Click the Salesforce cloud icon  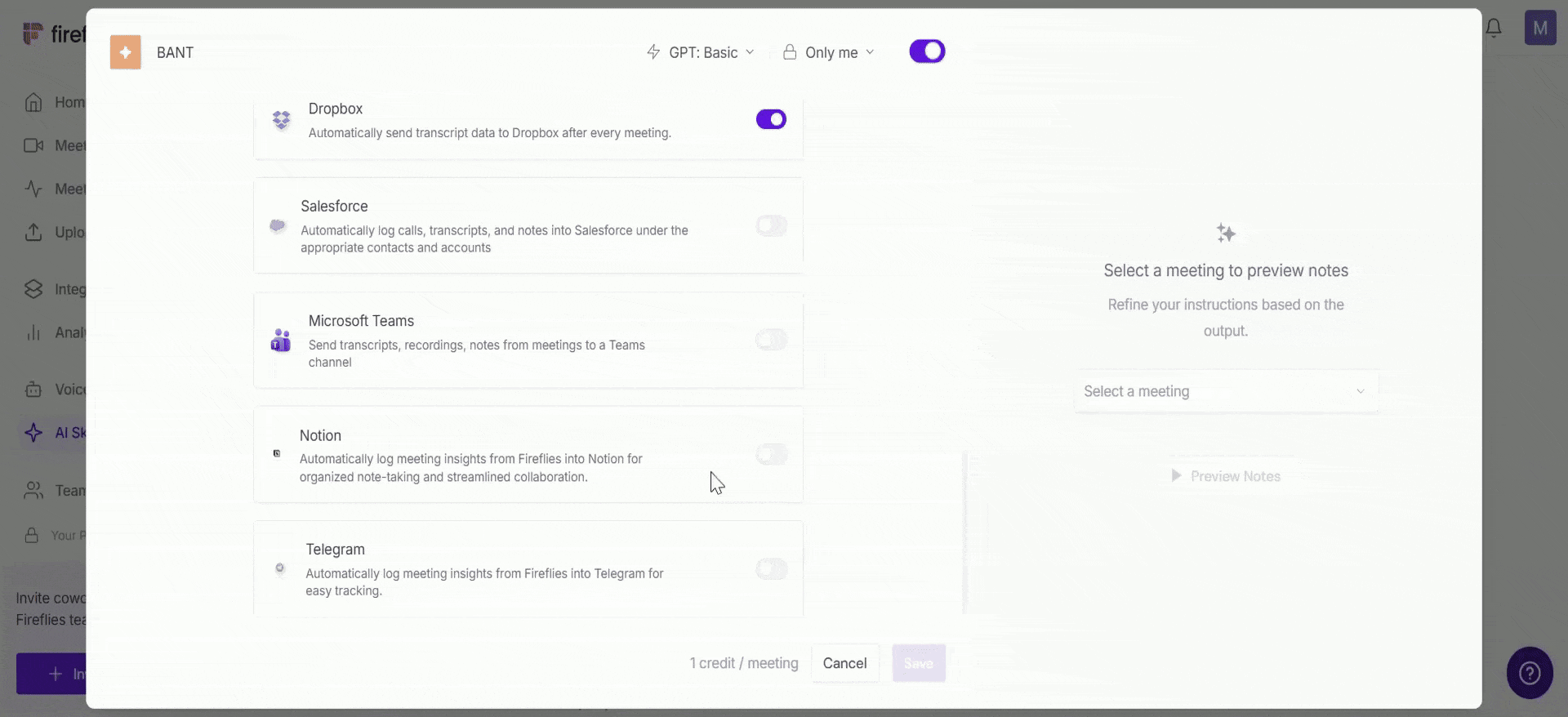click(278, 225)
